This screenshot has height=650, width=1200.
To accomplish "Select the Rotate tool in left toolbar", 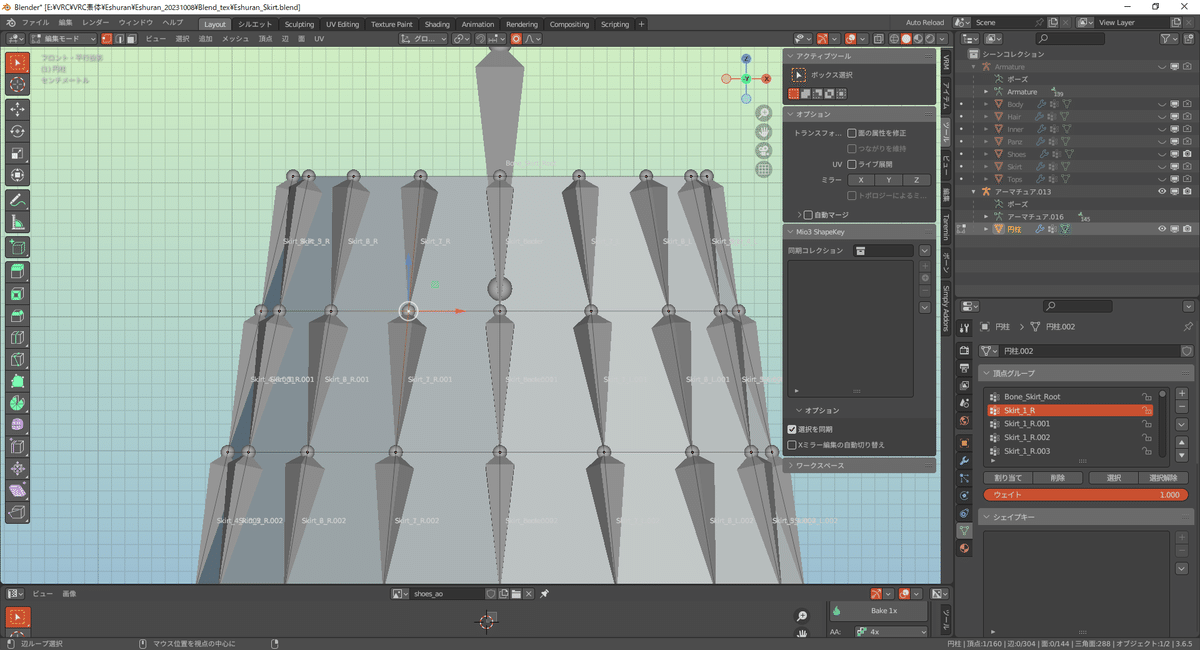I will (18, 131).
